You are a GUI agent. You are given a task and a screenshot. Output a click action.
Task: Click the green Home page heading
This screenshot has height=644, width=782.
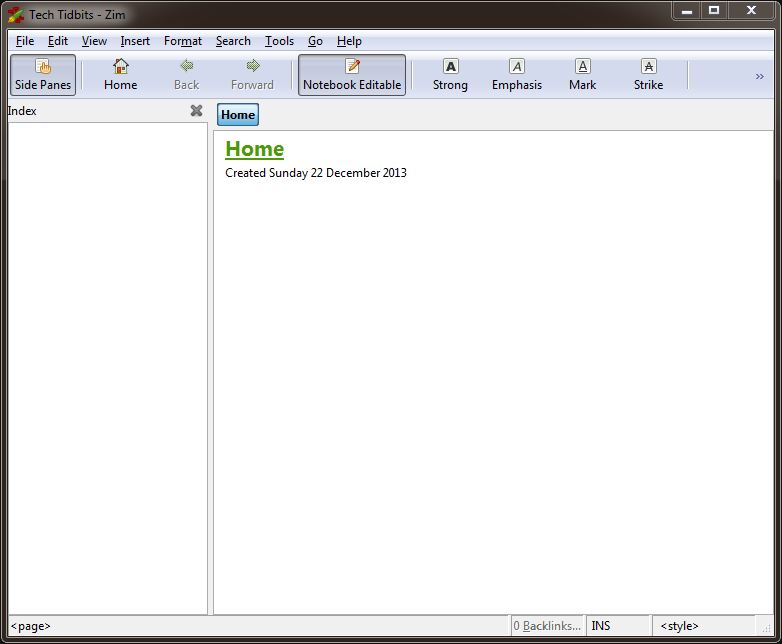pyautogui.click(x=255, y=149)
